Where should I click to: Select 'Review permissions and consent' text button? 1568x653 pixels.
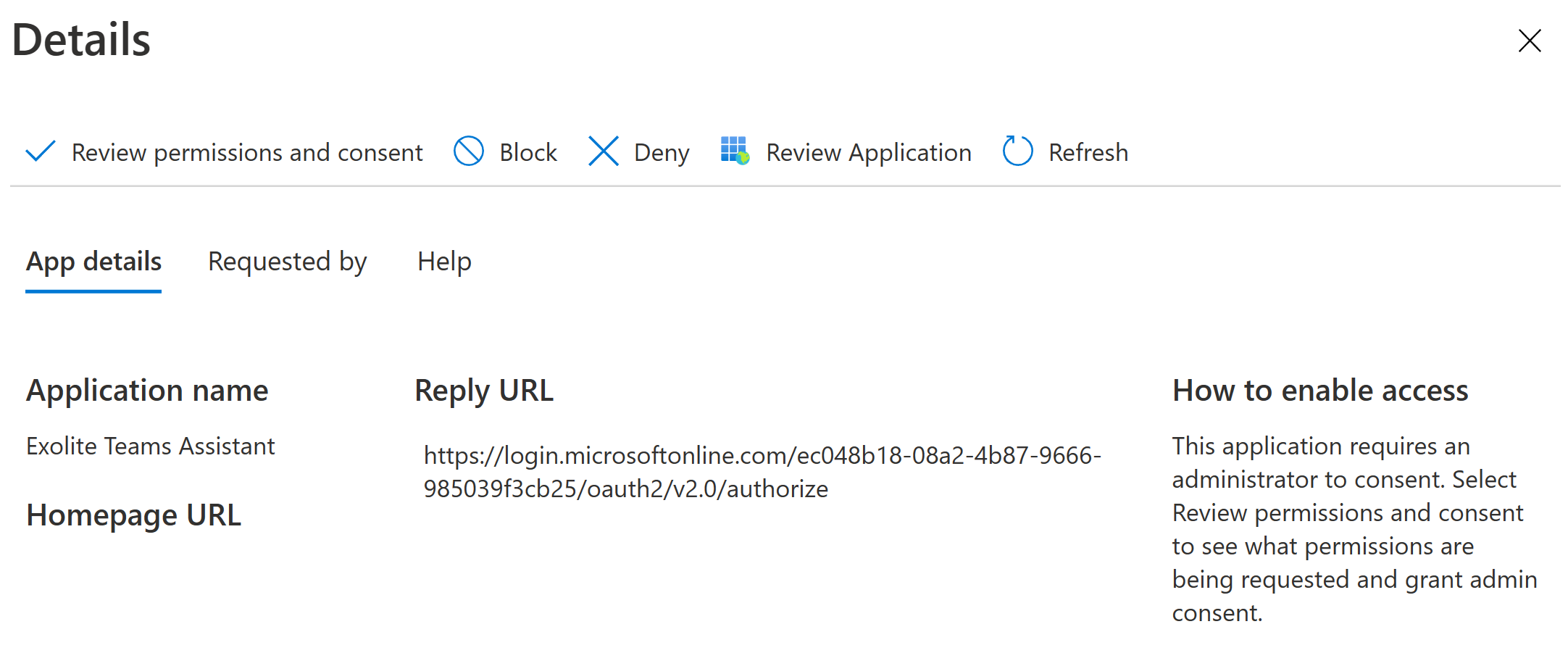[246, 153]
